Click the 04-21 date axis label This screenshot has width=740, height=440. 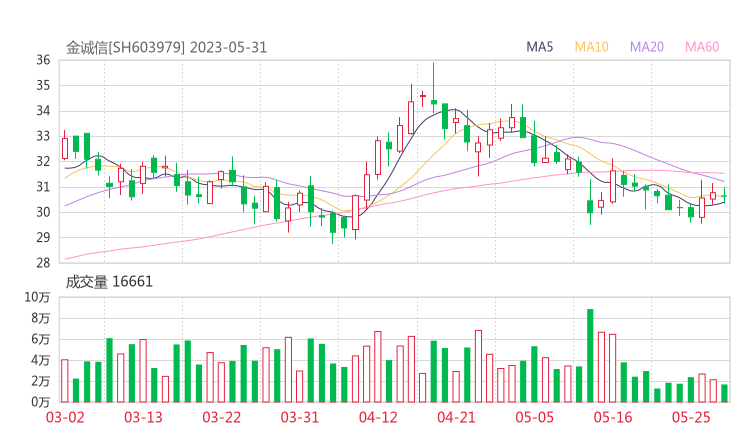pos(456,417)
